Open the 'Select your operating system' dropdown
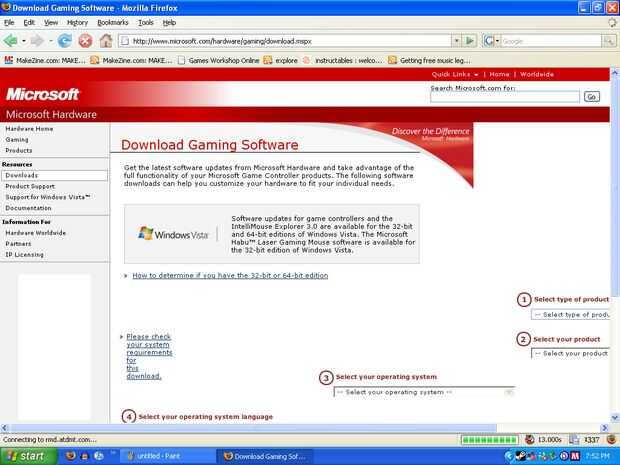Screen dimensions: 620x465 click(x=424, y=392)
